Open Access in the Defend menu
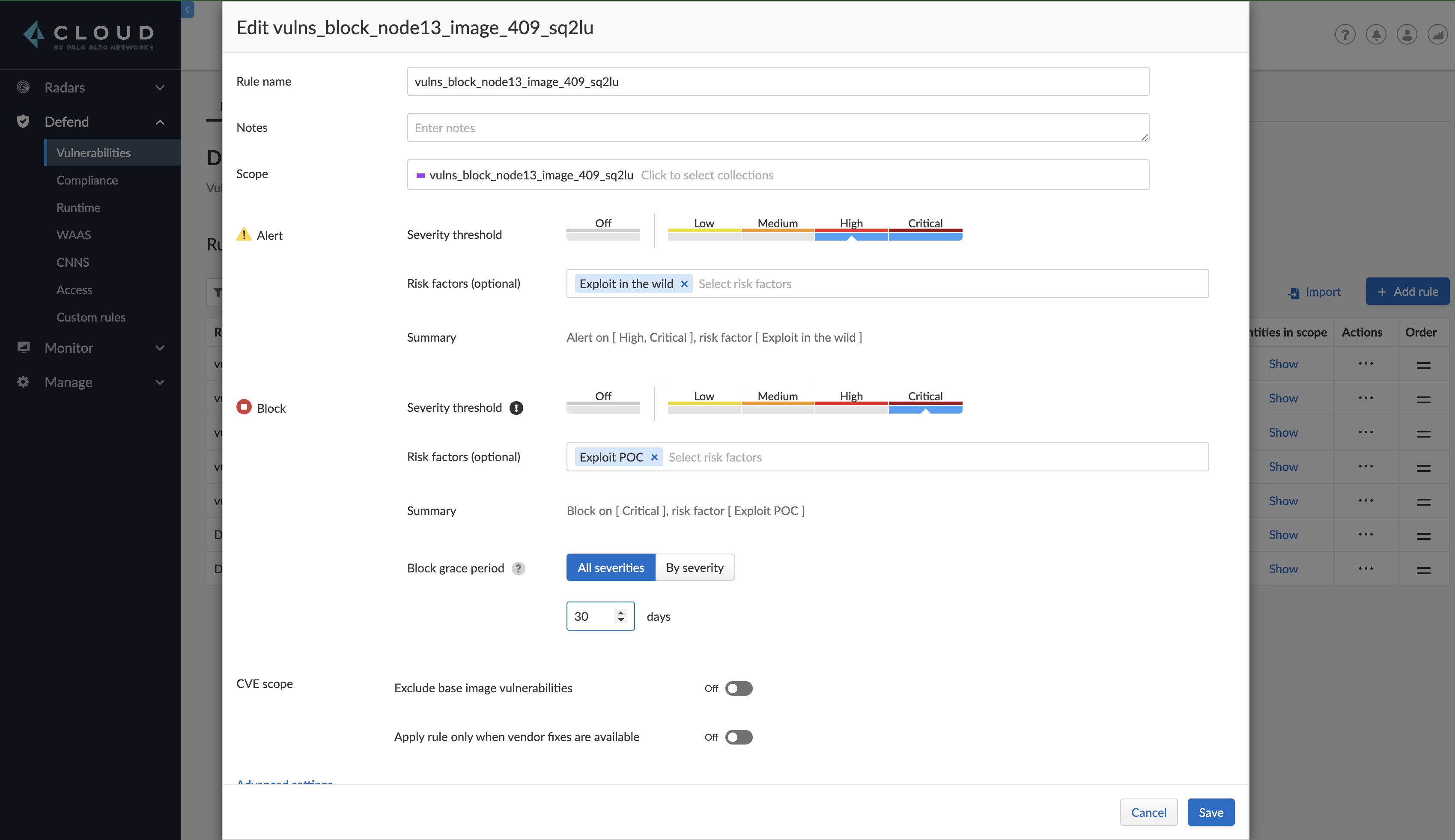Screen dimensions: 1455x840 pyautogui.click(x=75, y=289)
